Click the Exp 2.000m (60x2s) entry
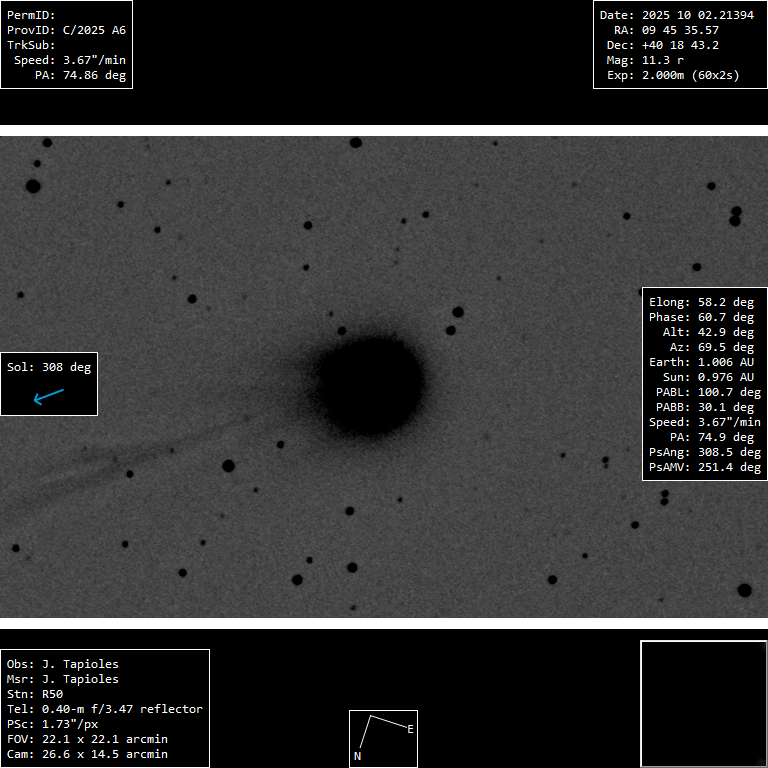The image size is (768, 768). [669, 75]
